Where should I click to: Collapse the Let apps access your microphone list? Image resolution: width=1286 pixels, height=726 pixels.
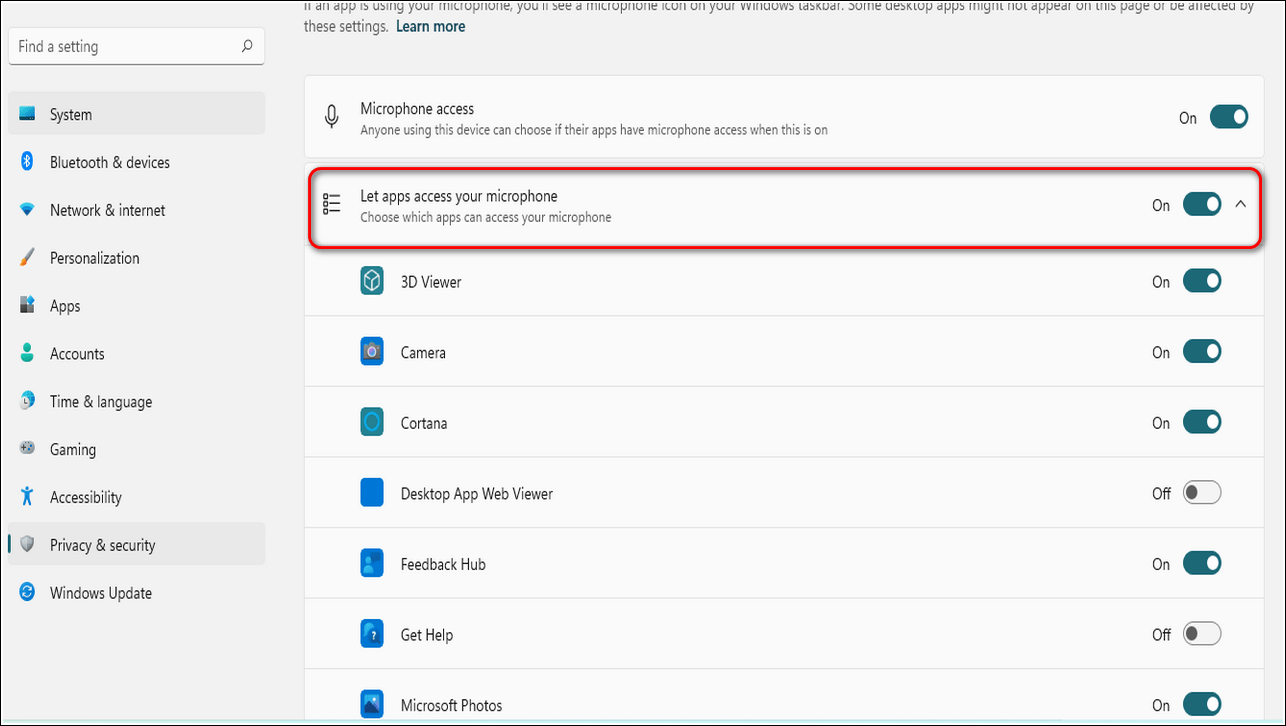[x=1241, y=204]
